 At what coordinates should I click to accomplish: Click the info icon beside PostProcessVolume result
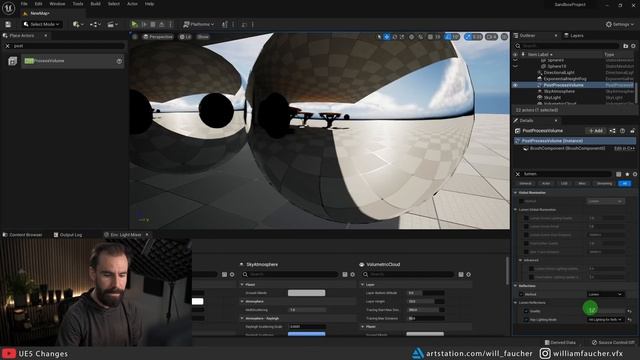click(x=119, y=61)
